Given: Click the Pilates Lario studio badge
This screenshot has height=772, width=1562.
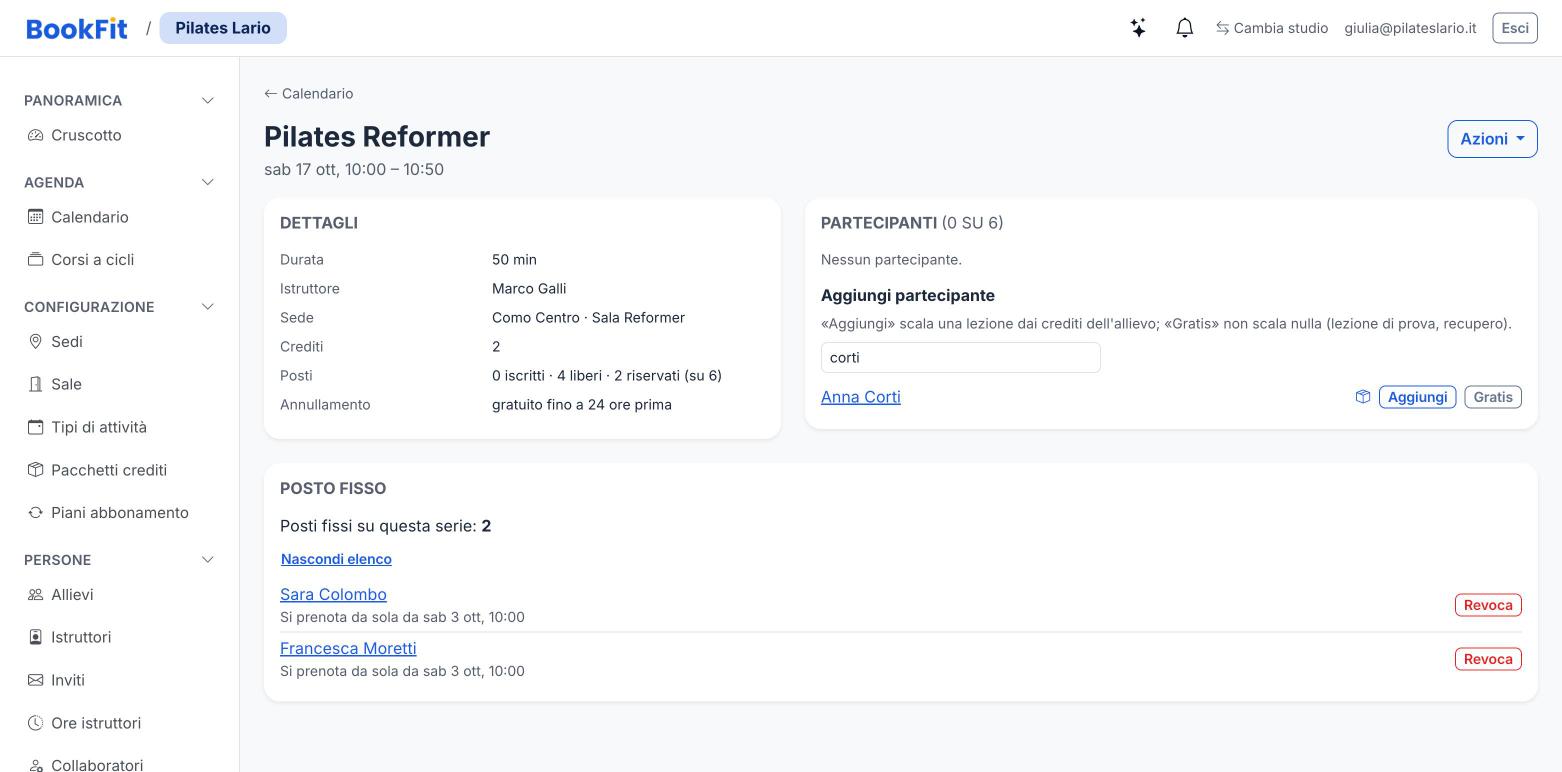Looking at the screenshot, I should click(x=223, y=28).
